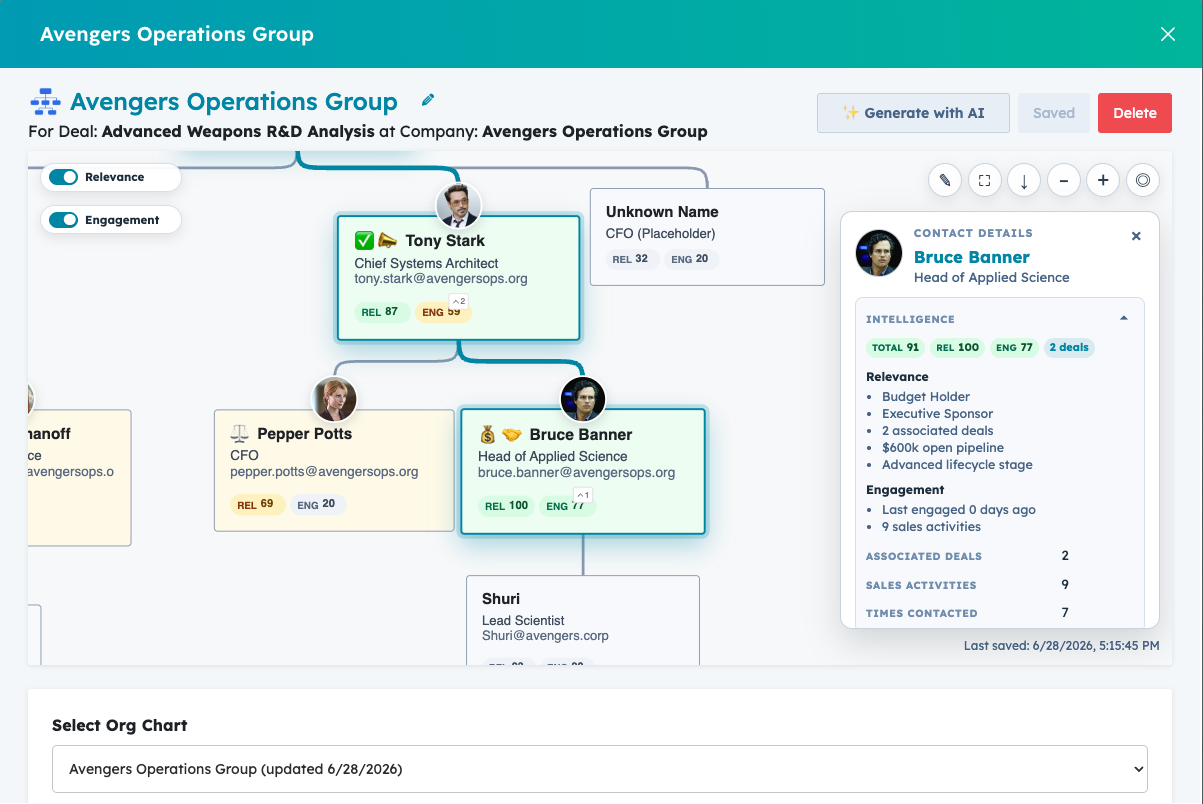Click the REL 87 badge on Tony Stark
Screen dimensions: 1203x804
(x=380, y=312)
